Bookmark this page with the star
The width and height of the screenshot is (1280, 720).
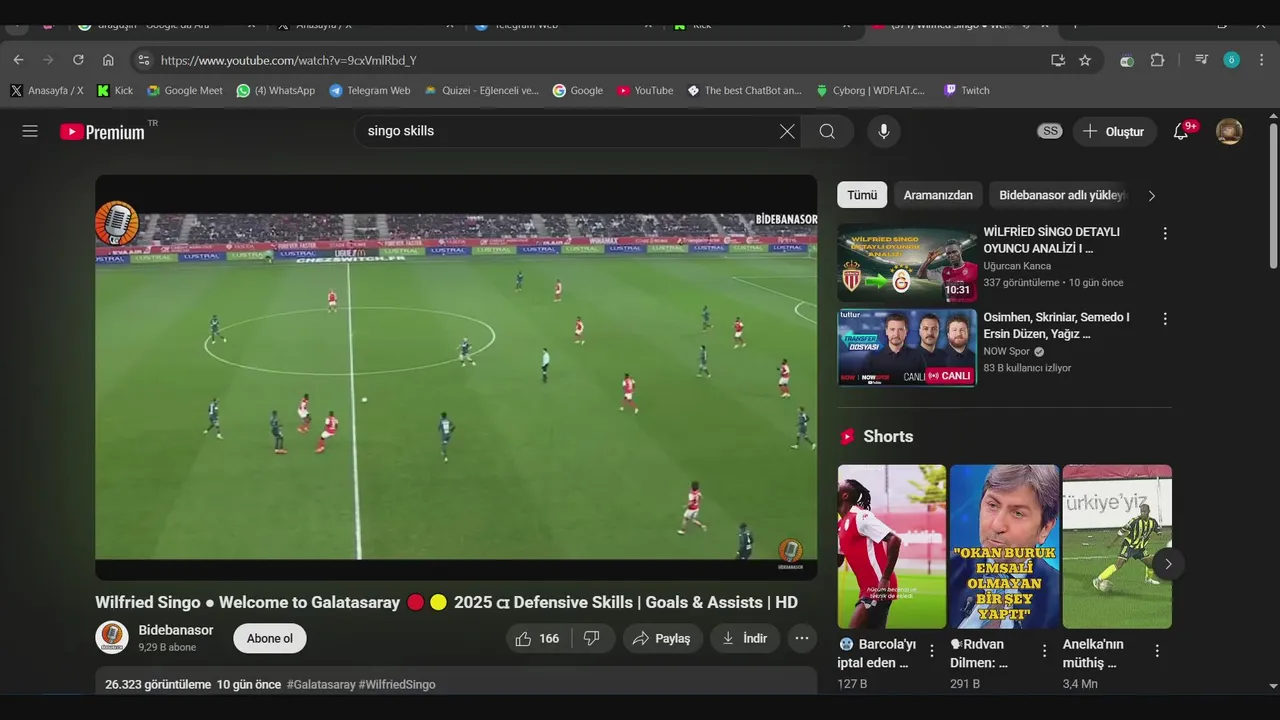click(1085, 60)
